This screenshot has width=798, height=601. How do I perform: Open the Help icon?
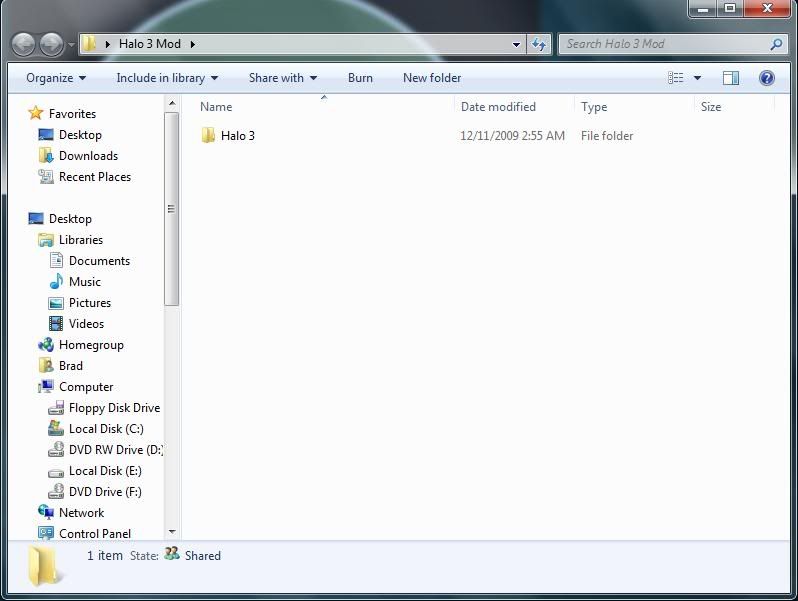(766, 78)
